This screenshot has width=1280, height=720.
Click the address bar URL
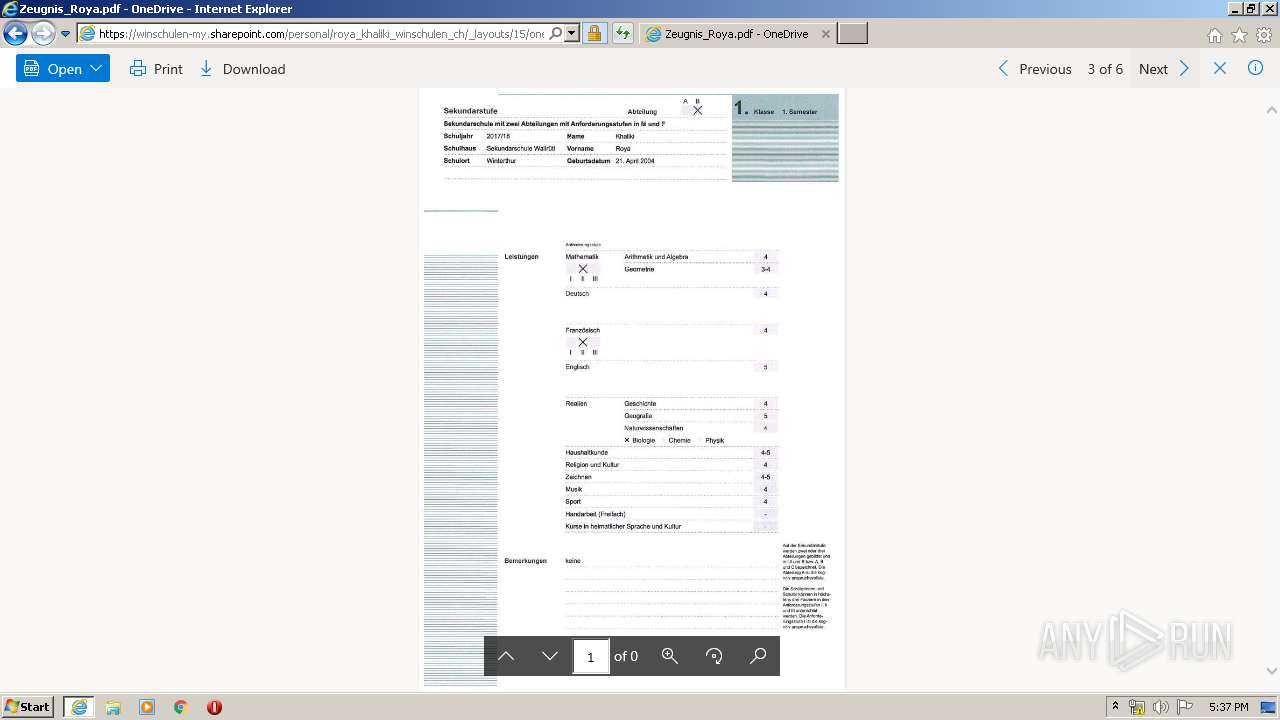click(x=321, y=34)
